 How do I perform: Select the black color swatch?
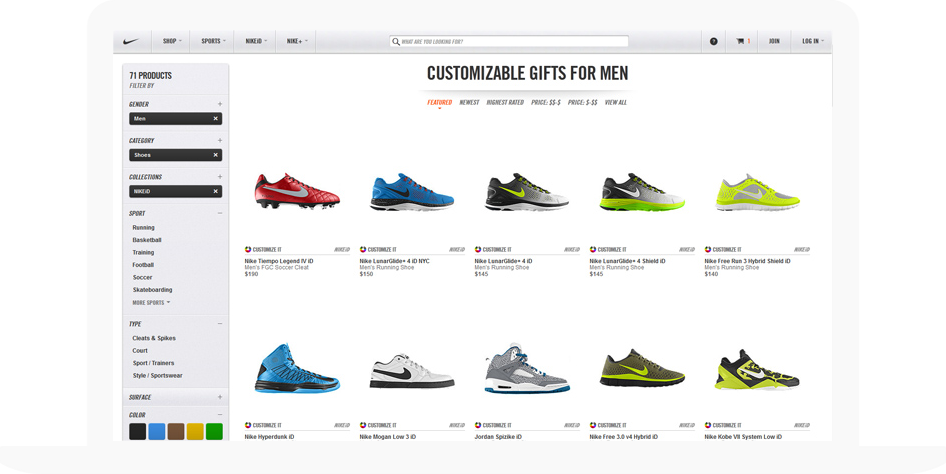click(138, 431)
